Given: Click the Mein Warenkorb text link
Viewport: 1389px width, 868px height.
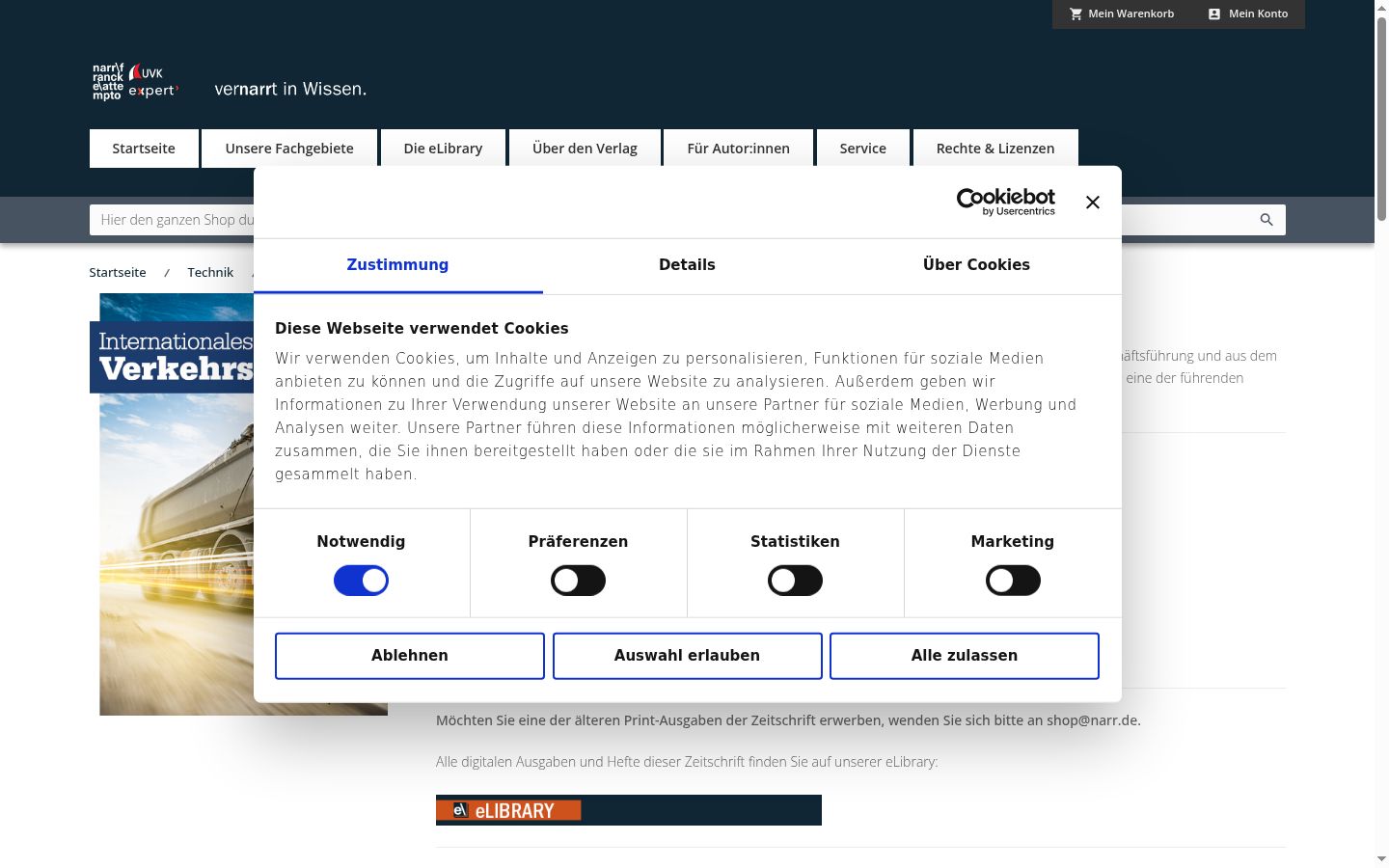Looking at the screenshot, I should click(x=1130, y=14).
